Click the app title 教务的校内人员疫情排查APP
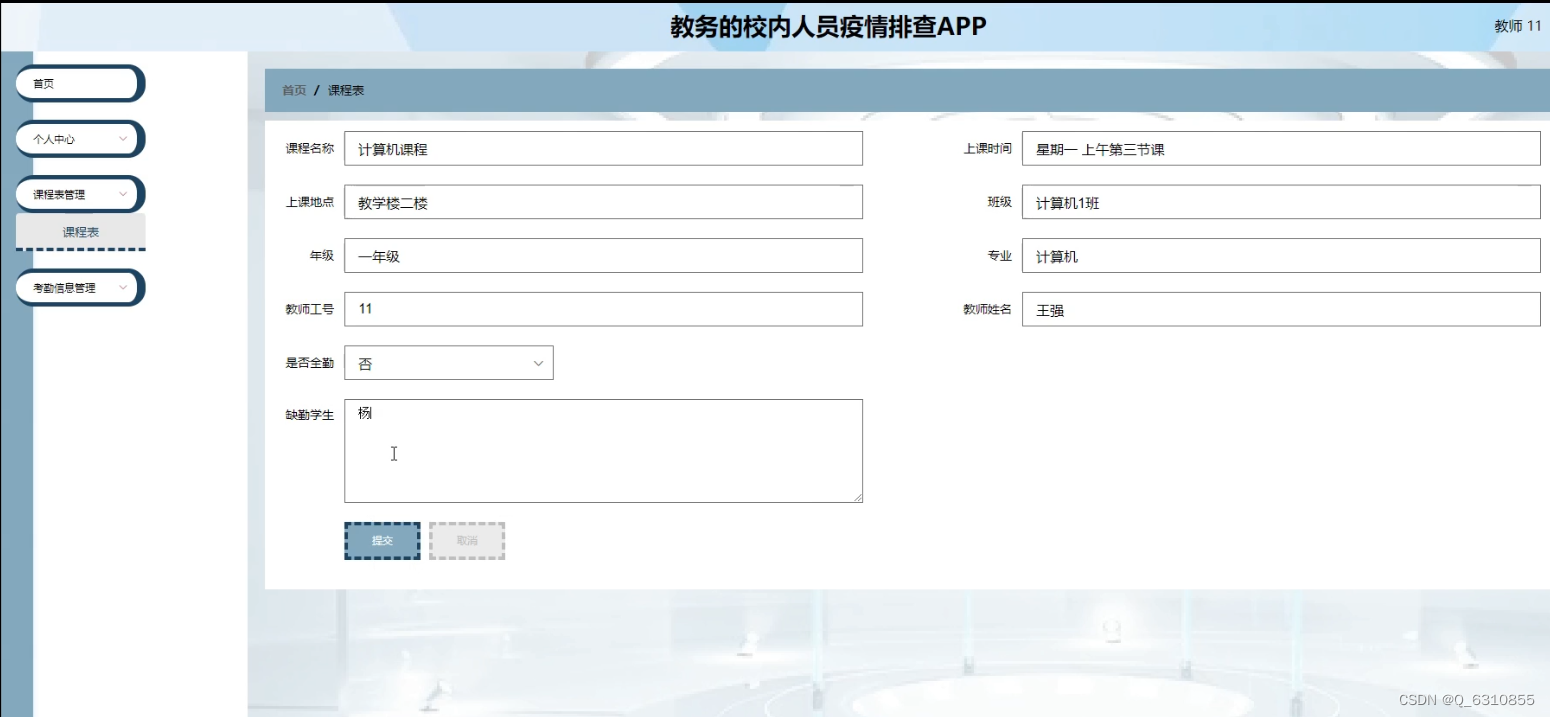 [x=828, y=27]
